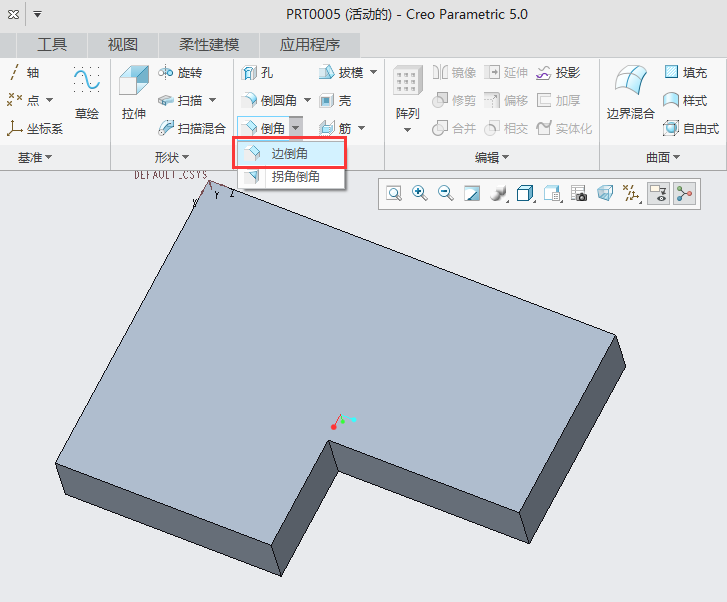The height and width of the screenshot is (602, 727).
Task: Expand the 倒圆角 dropdown arrow
Action: coord(307,100)
